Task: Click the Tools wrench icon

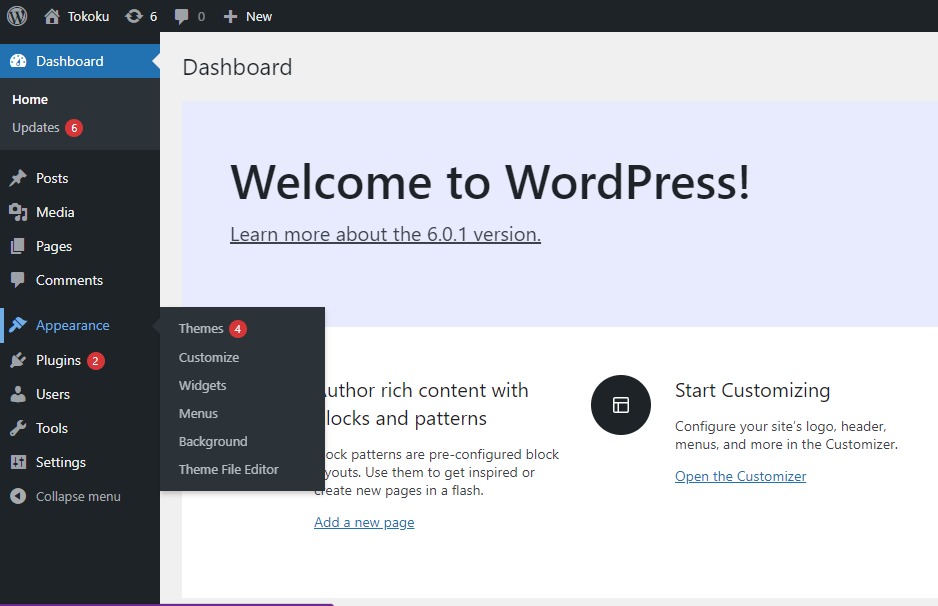Action: [19, 428]
